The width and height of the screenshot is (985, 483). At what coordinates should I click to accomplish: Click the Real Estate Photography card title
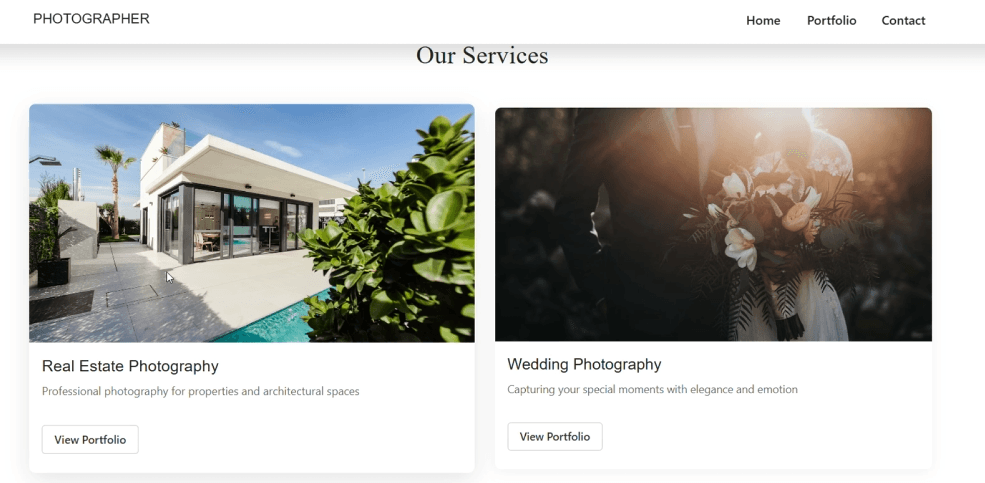point(130,366)
